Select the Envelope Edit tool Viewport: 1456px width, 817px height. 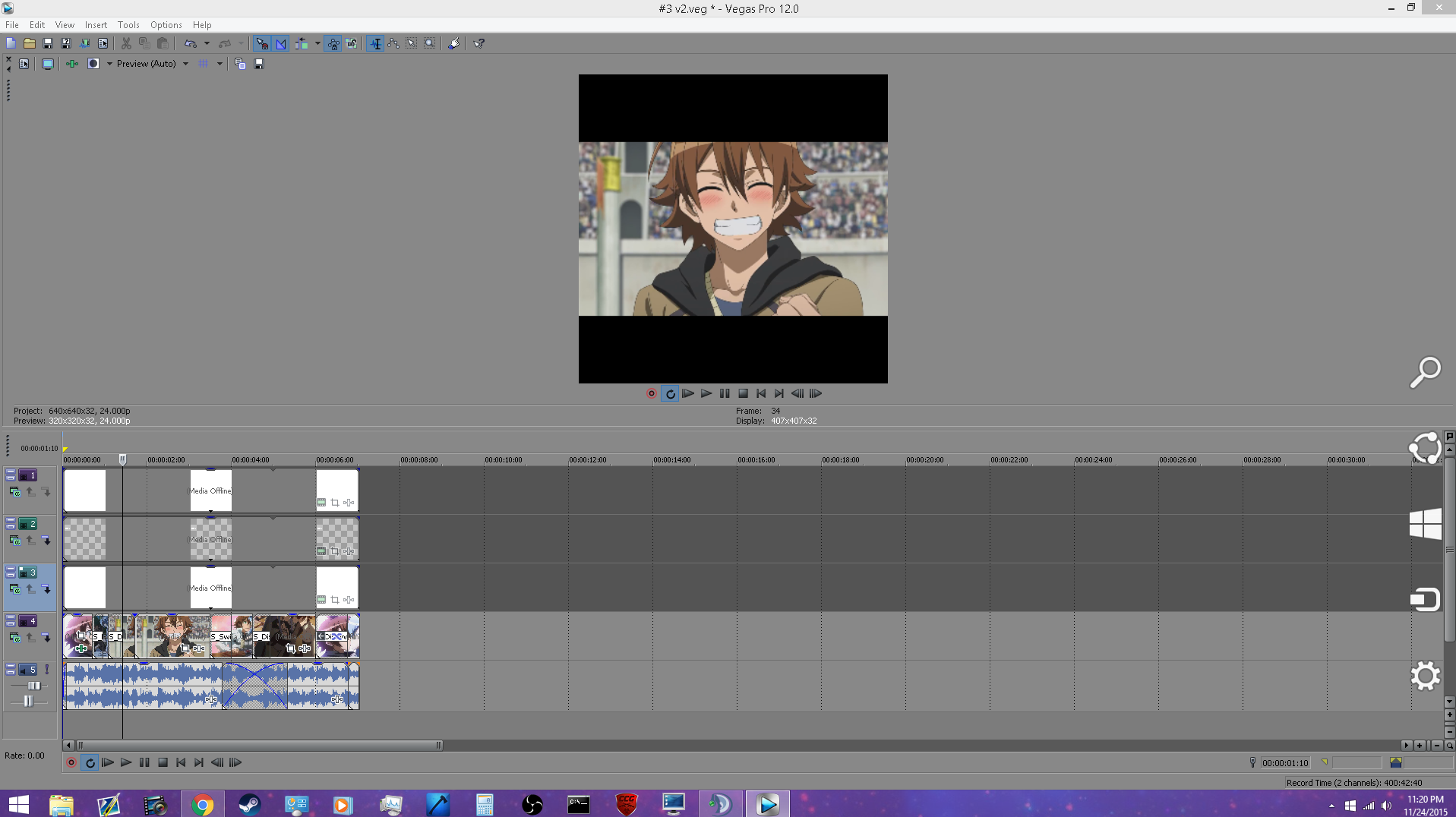coord(393,43)
